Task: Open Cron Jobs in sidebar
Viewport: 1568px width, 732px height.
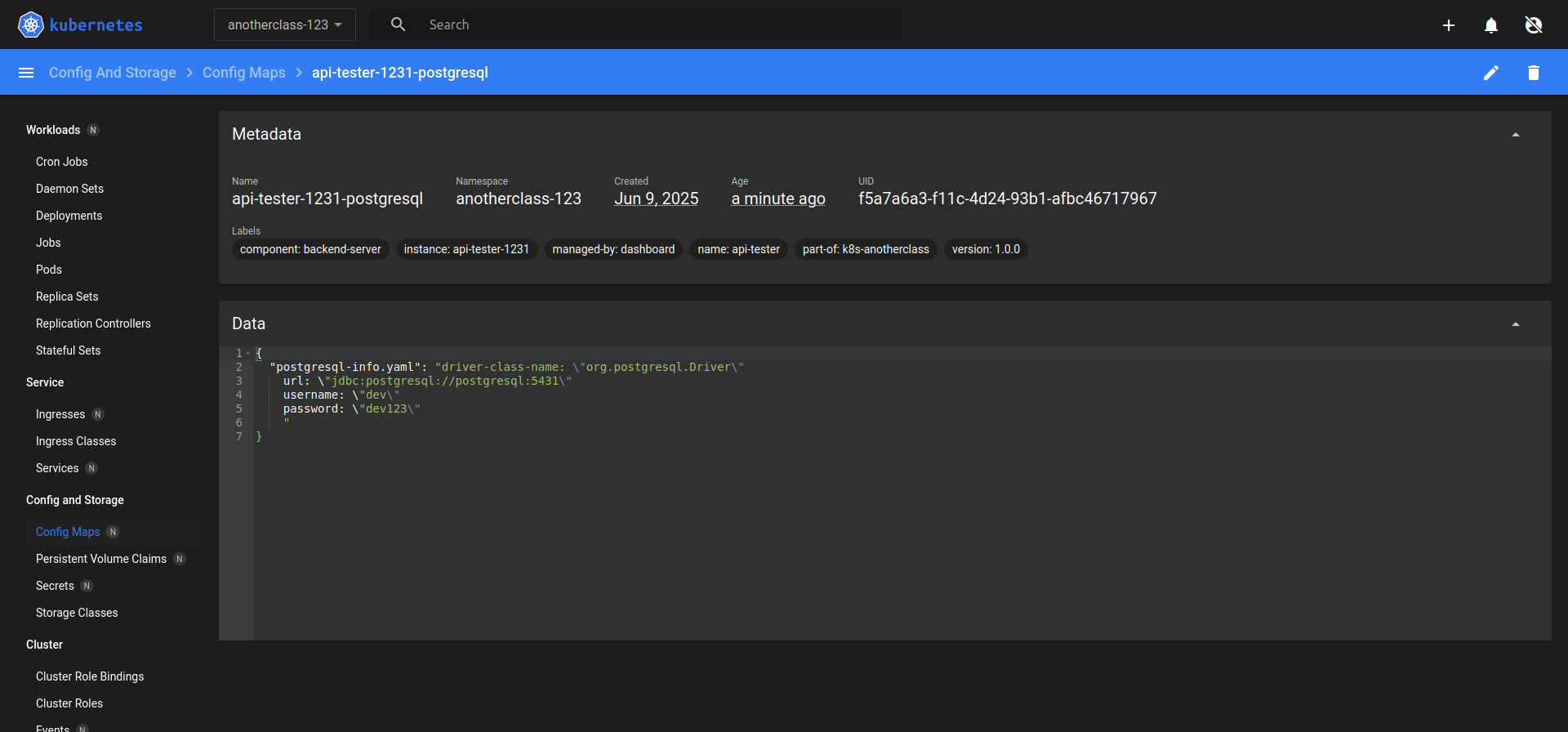Action: coord(62,162)
